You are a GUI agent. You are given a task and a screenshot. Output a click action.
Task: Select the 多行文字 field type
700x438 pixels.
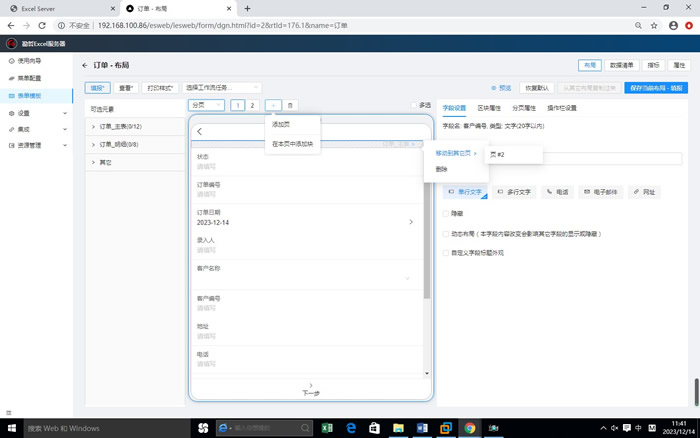click(512, 190)
